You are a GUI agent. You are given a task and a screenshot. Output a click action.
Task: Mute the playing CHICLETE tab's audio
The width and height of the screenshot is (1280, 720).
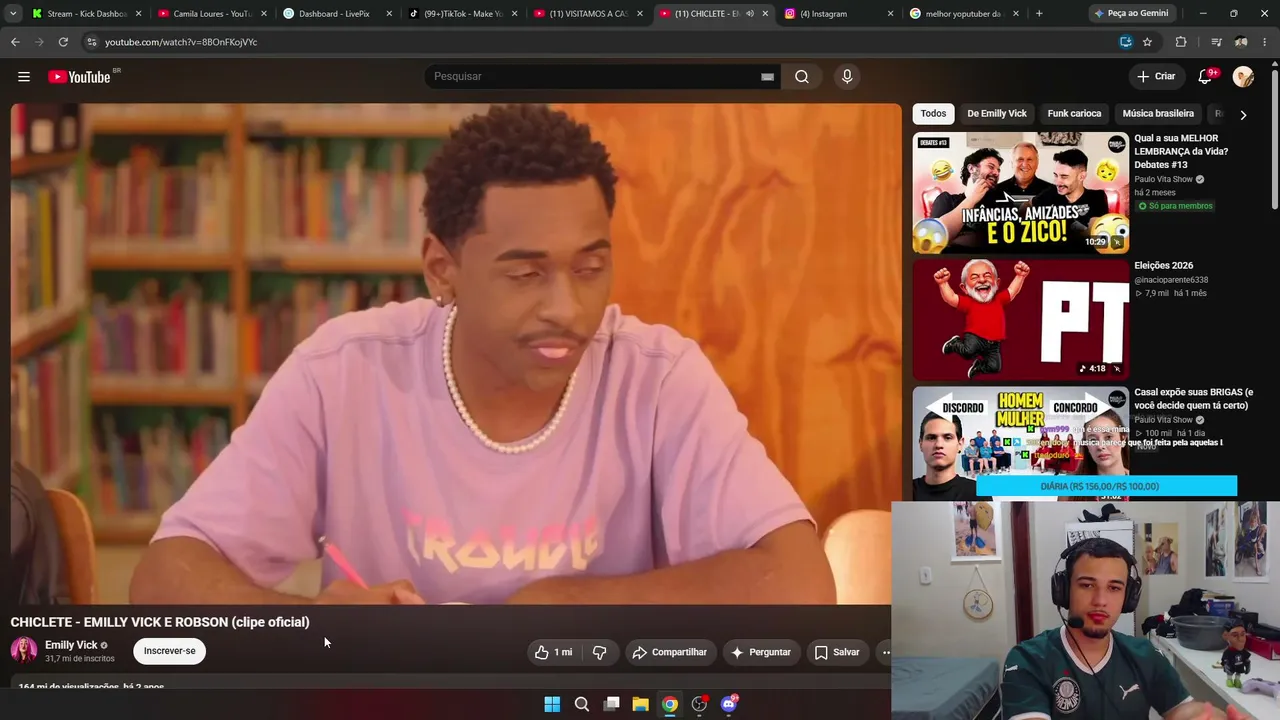tap(749, 14)
